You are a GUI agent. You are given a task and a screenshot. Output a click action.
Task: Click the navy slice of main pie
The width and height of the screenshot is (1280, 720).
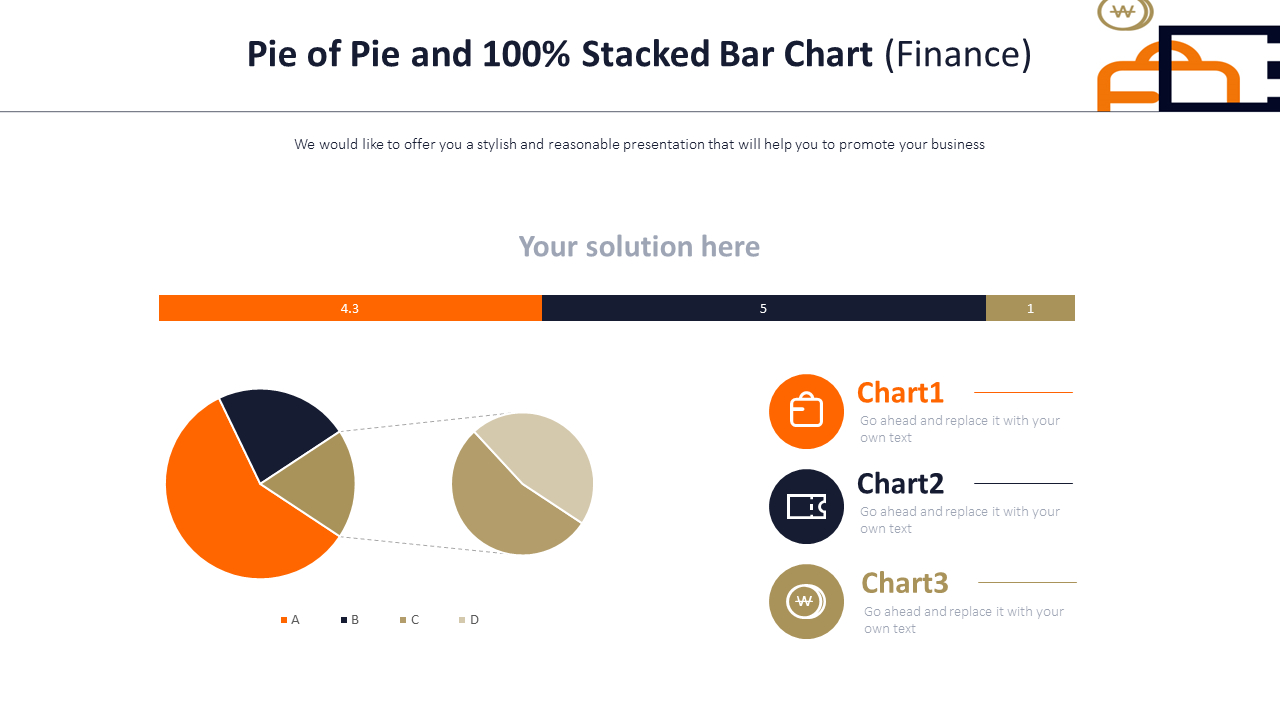tap(275, 430)
